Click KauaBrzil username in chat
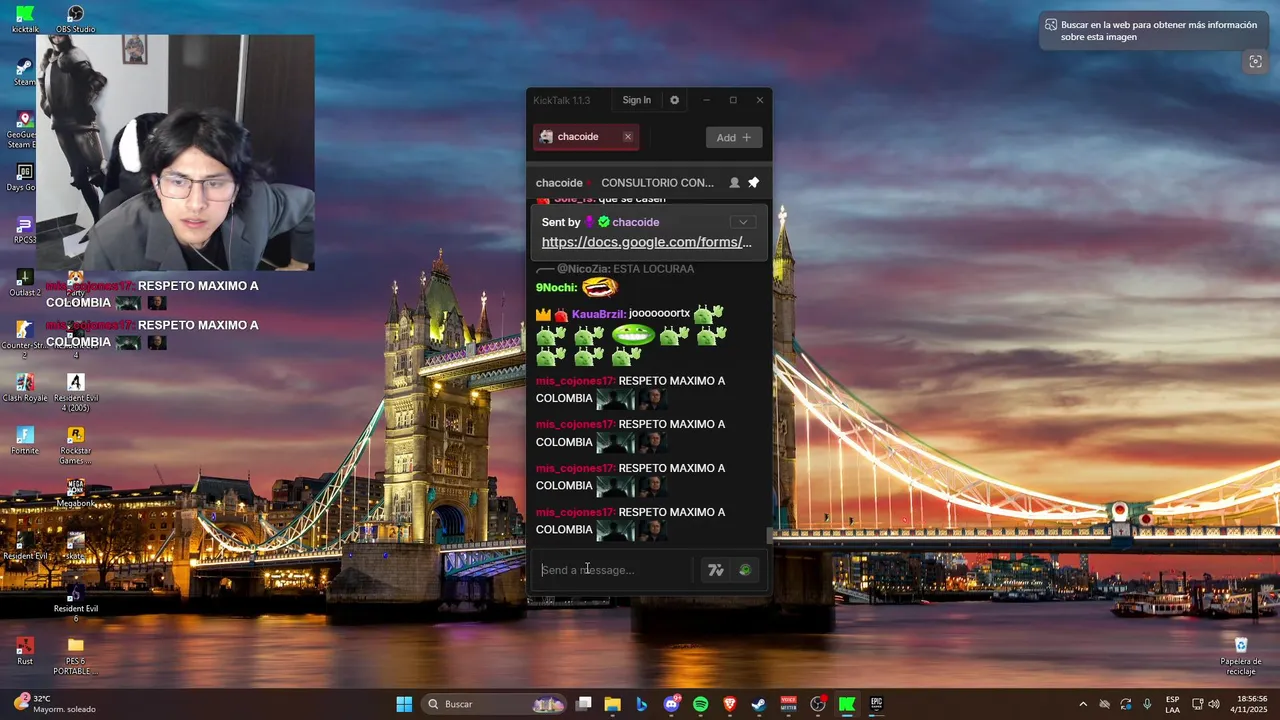 [598, 314]
